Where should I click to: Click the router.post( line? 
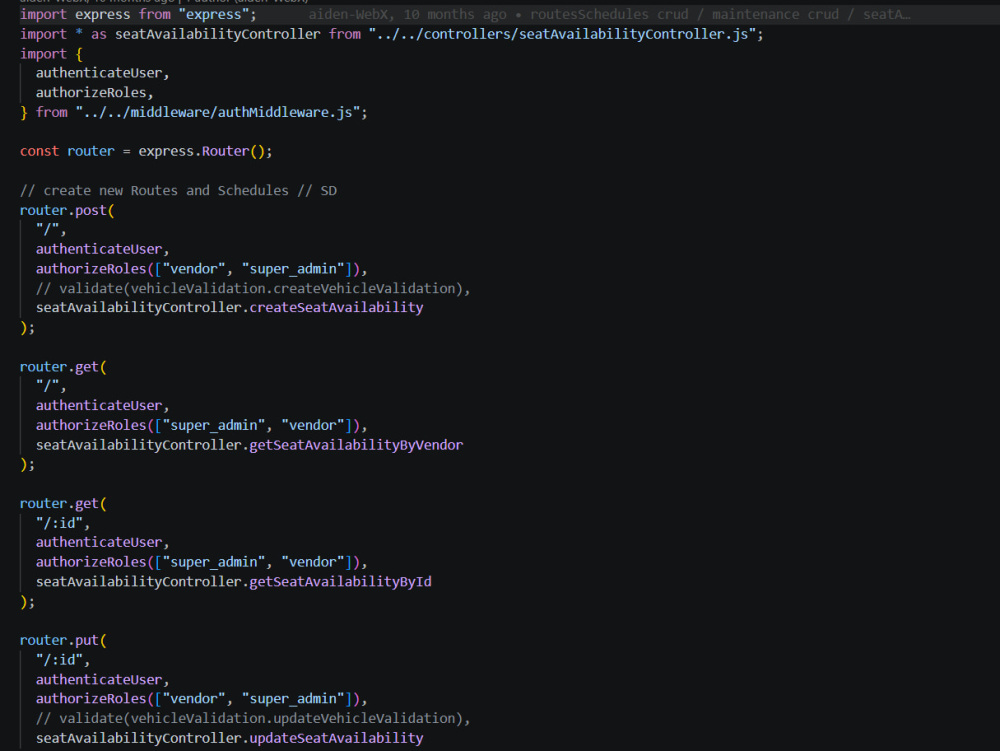pyautogui.click(x=67, y=210)
